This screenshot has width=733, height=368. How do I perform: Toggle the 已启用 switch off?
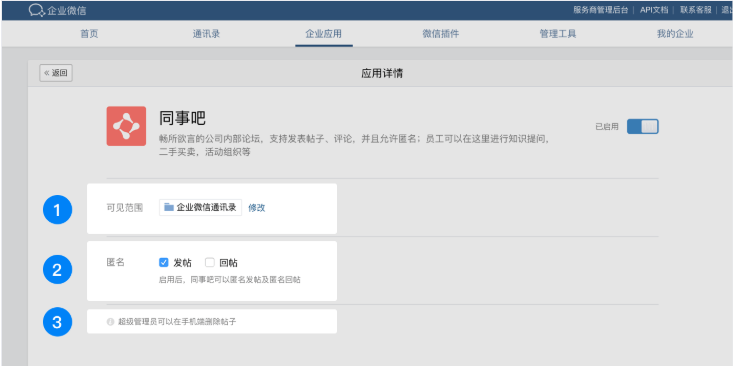coord(643,126)
